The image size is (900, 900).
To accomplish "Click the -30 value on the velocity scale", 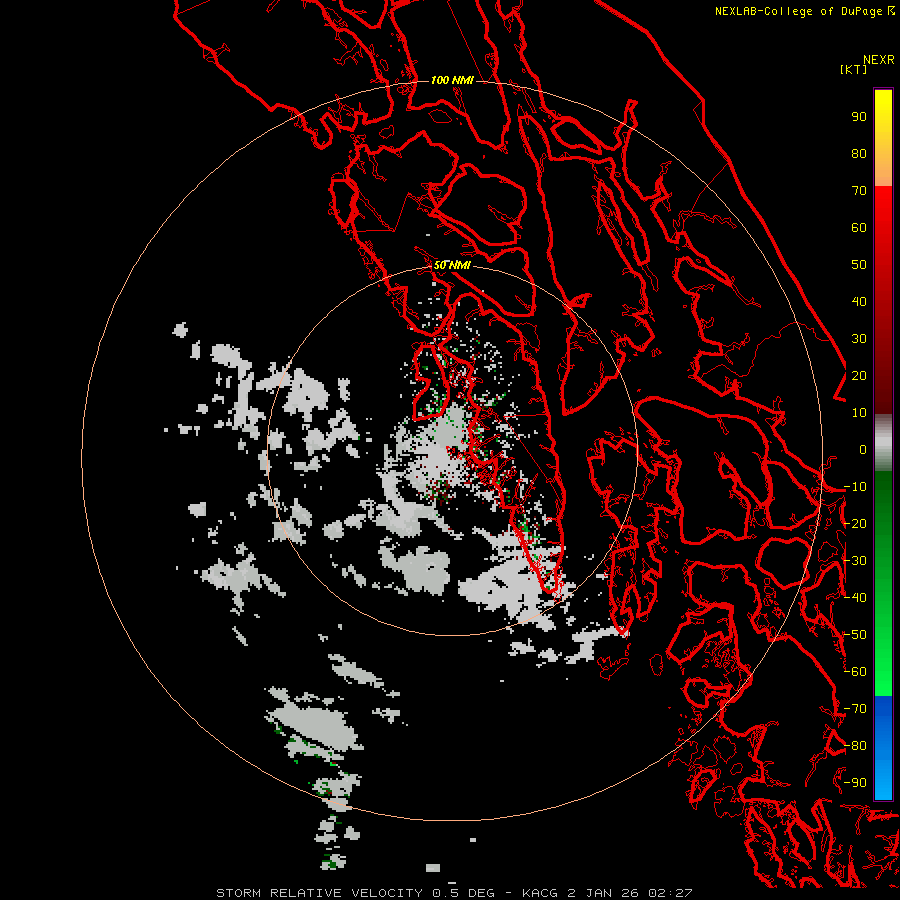I will [x=855, y=561].
